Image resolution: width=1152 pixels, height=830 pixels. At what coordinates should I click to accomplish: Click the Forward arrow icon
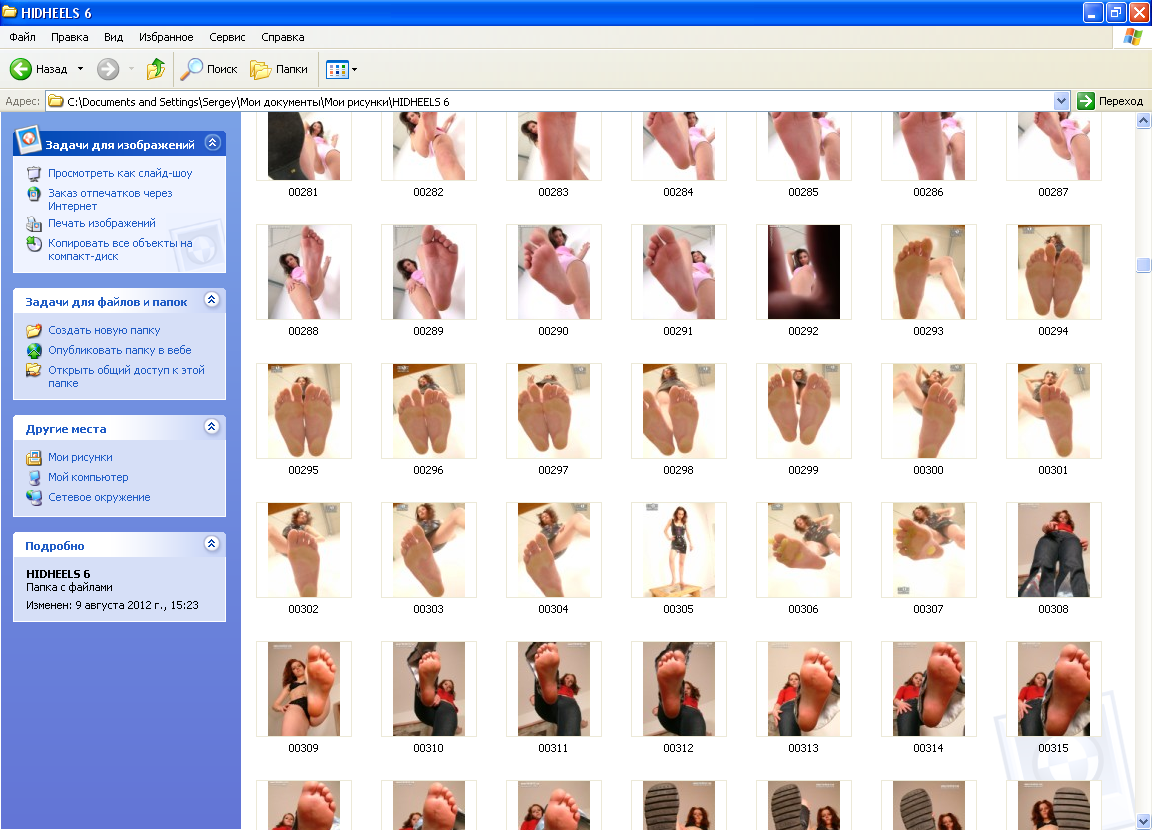(x=108, y=69)
